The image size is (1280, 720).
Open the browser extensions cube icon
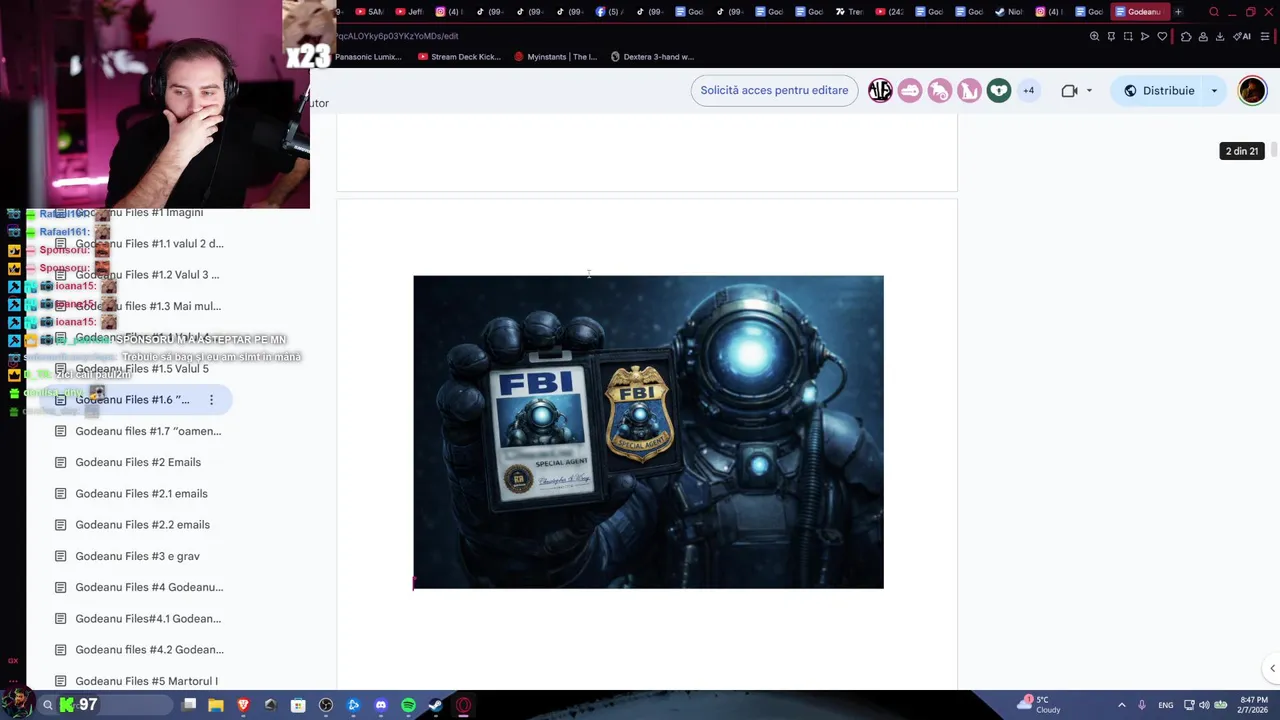coord(1186,36)
